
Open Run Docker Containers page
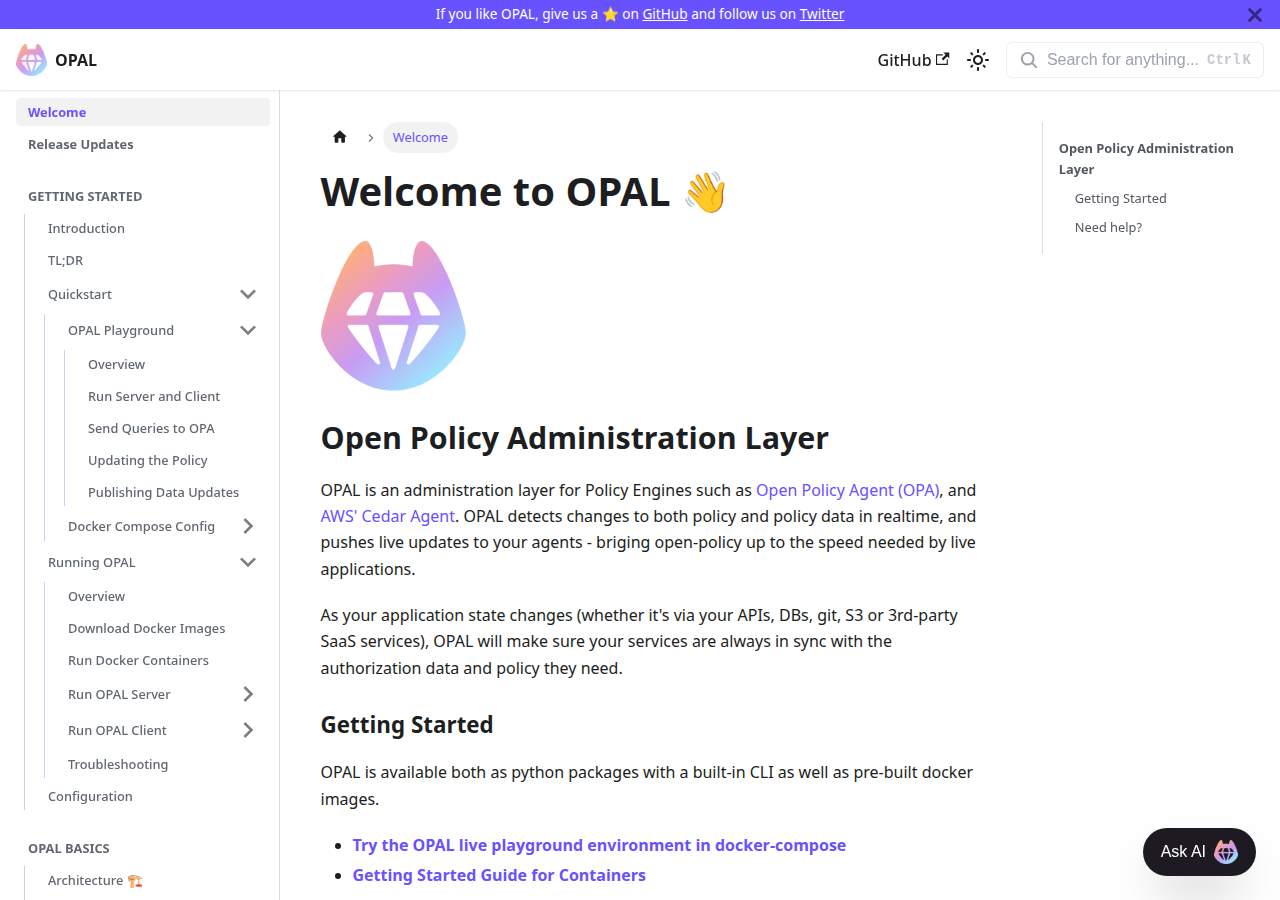tap(163, 660)
